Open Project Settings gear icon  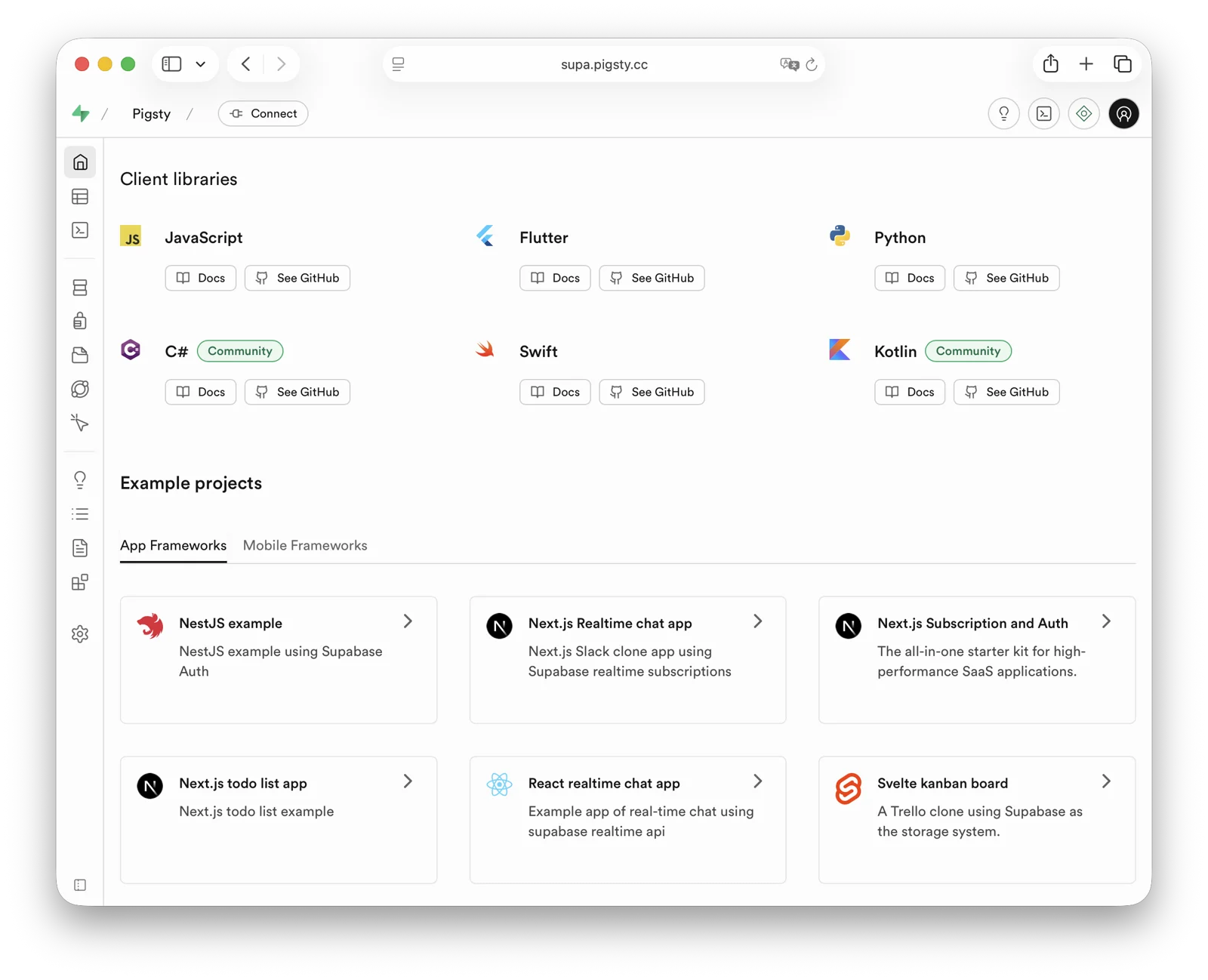80,634
